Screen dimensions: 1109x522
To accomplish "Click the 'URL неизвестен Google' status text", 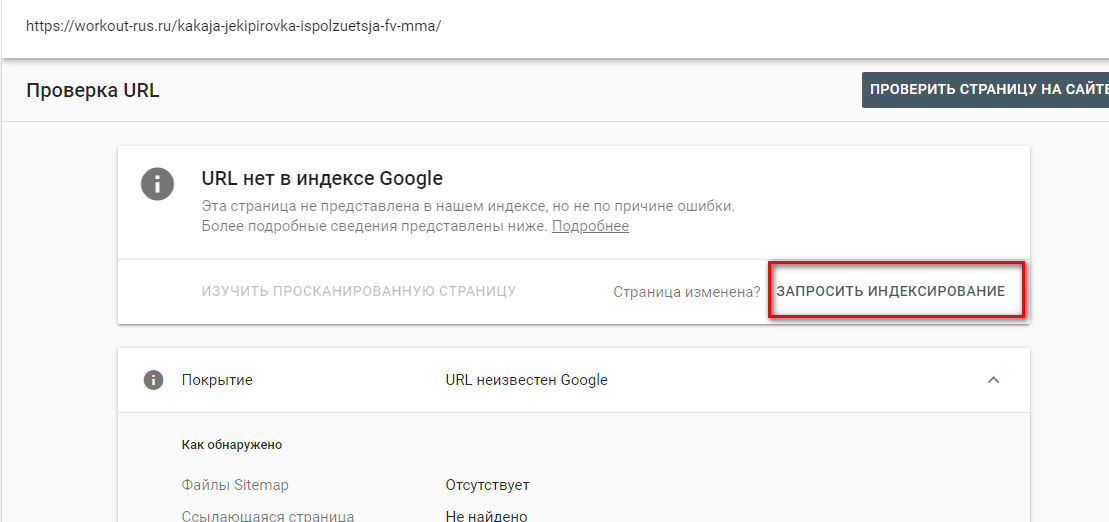I will 526,380.
